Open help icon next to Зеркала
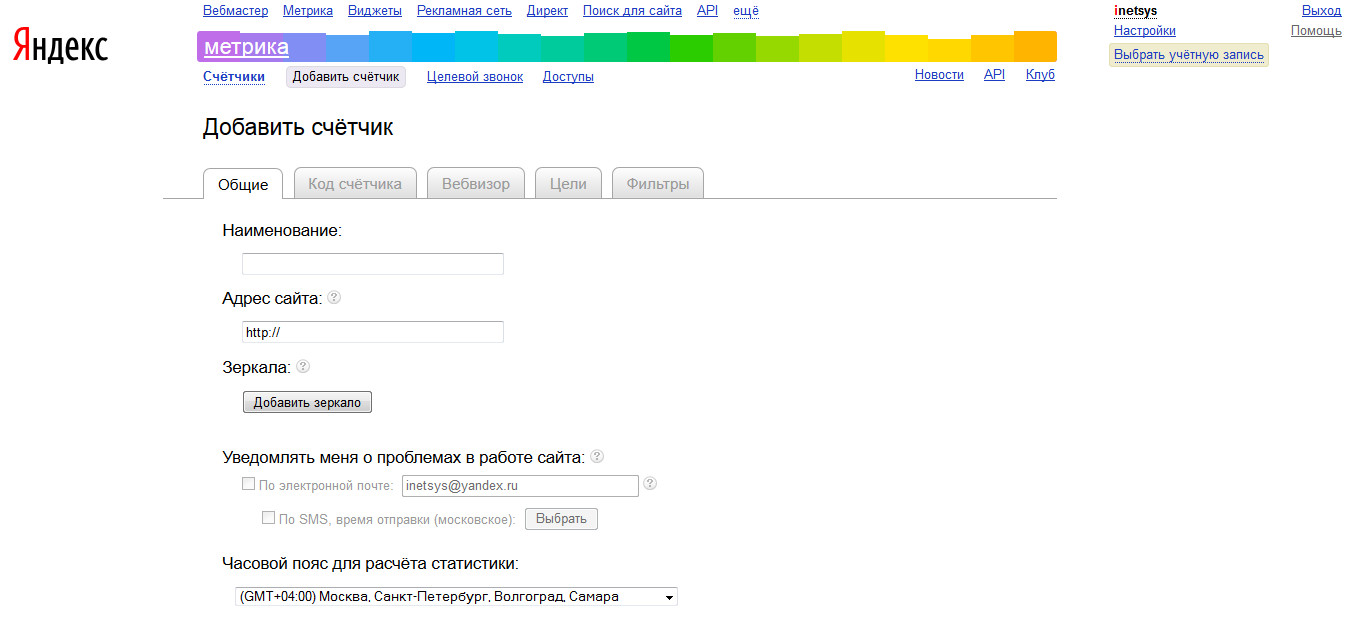 pyautogui.click(x=303, y=366)
